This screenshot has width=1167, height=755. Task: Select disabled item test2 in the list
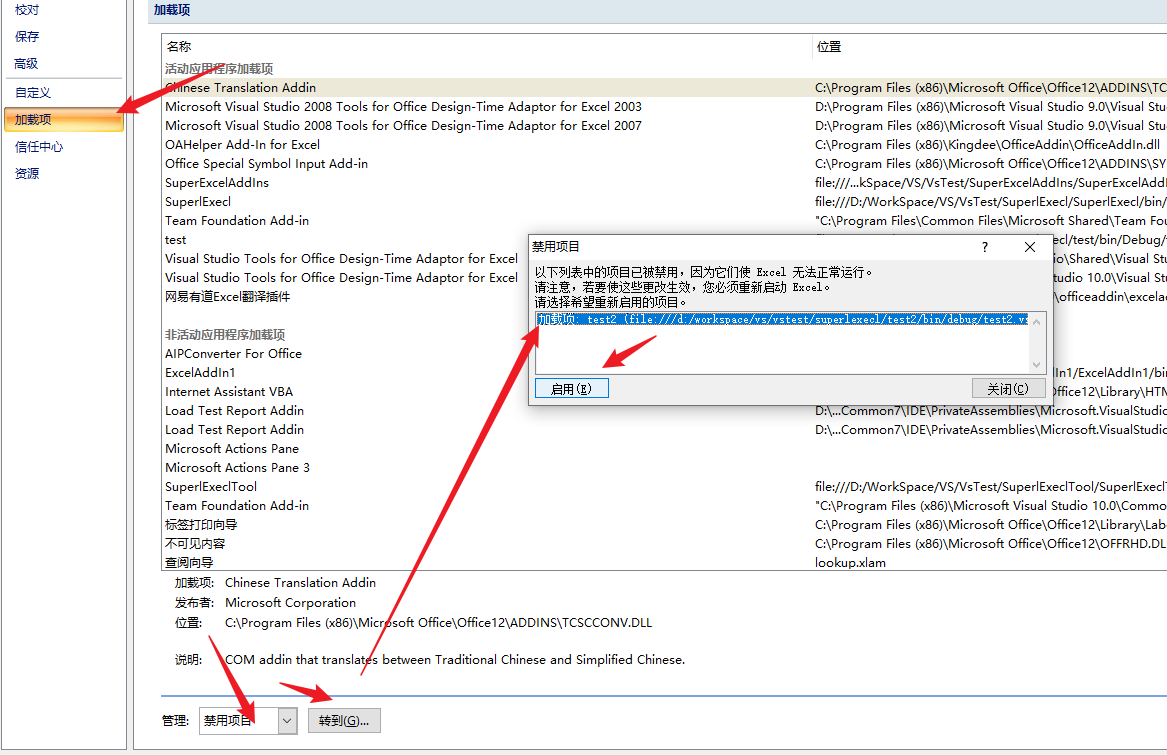(782, 319)
